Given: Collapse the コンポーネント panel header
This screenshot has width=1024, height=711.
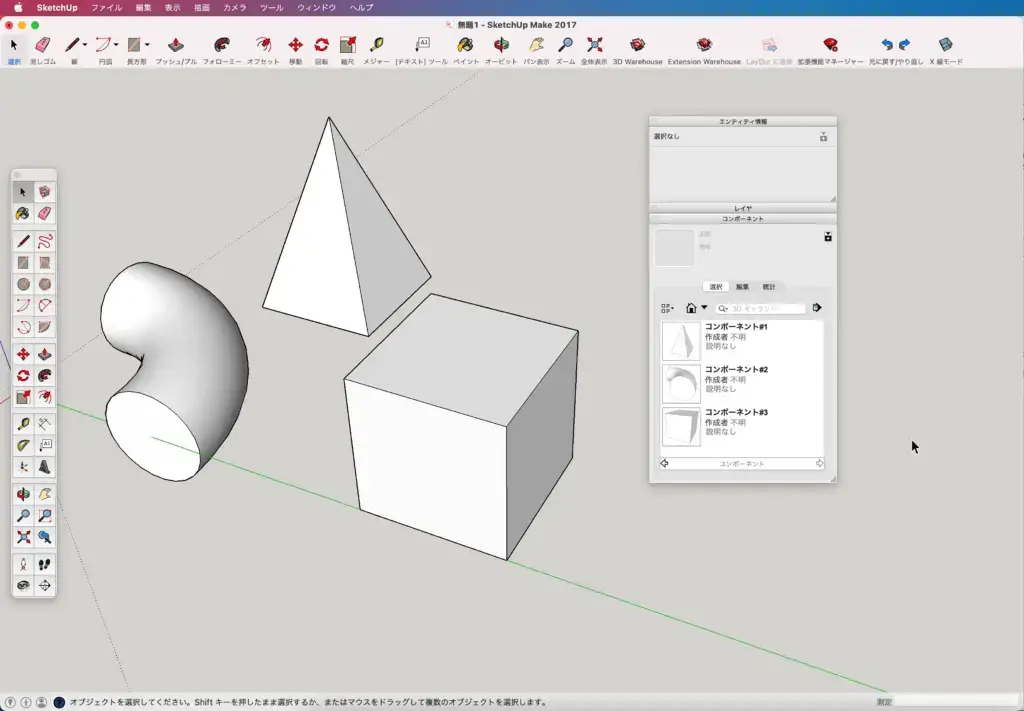Looking at the screenshot, I should pos(743,219).
